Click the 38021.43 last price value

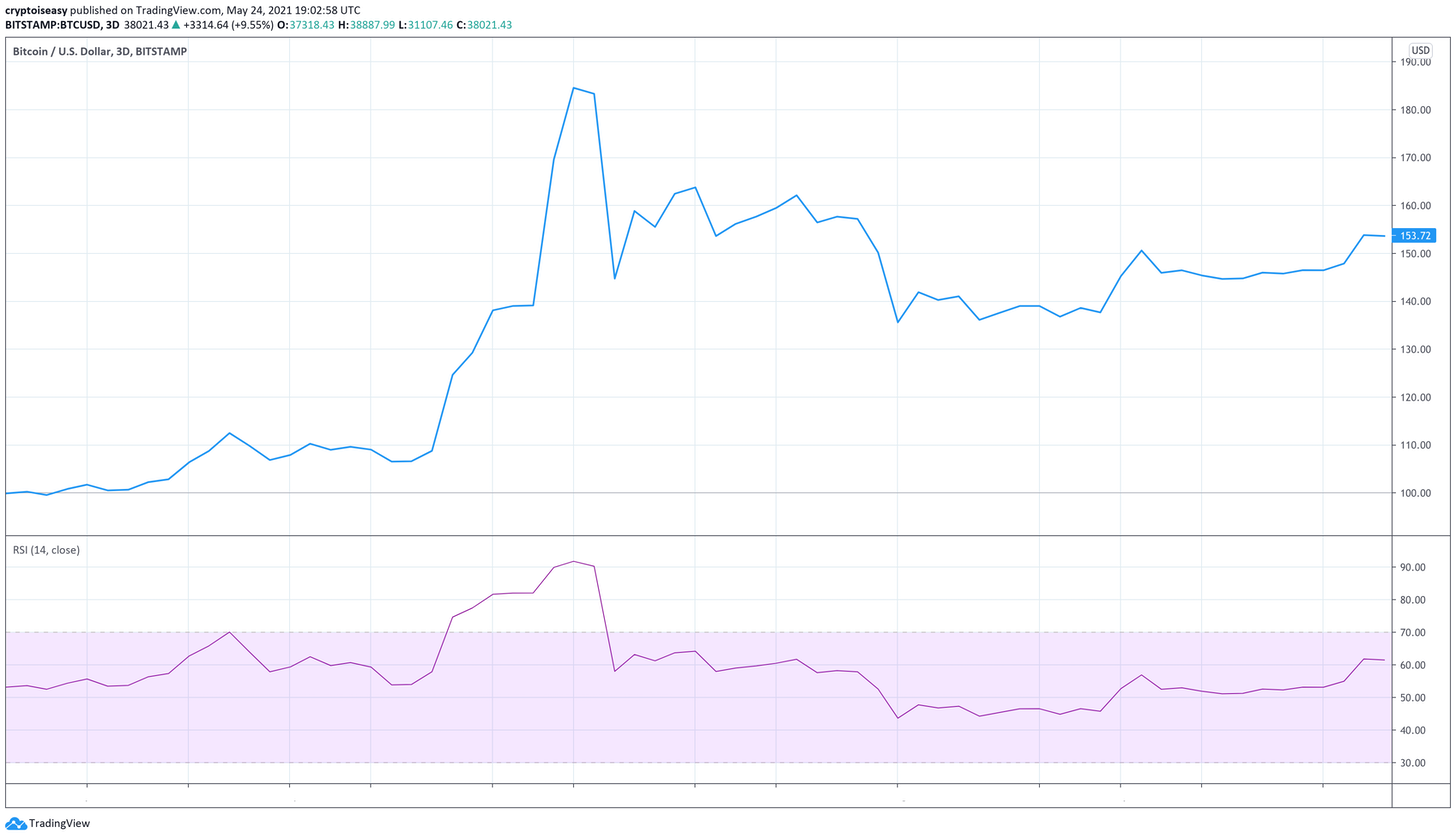148,26
